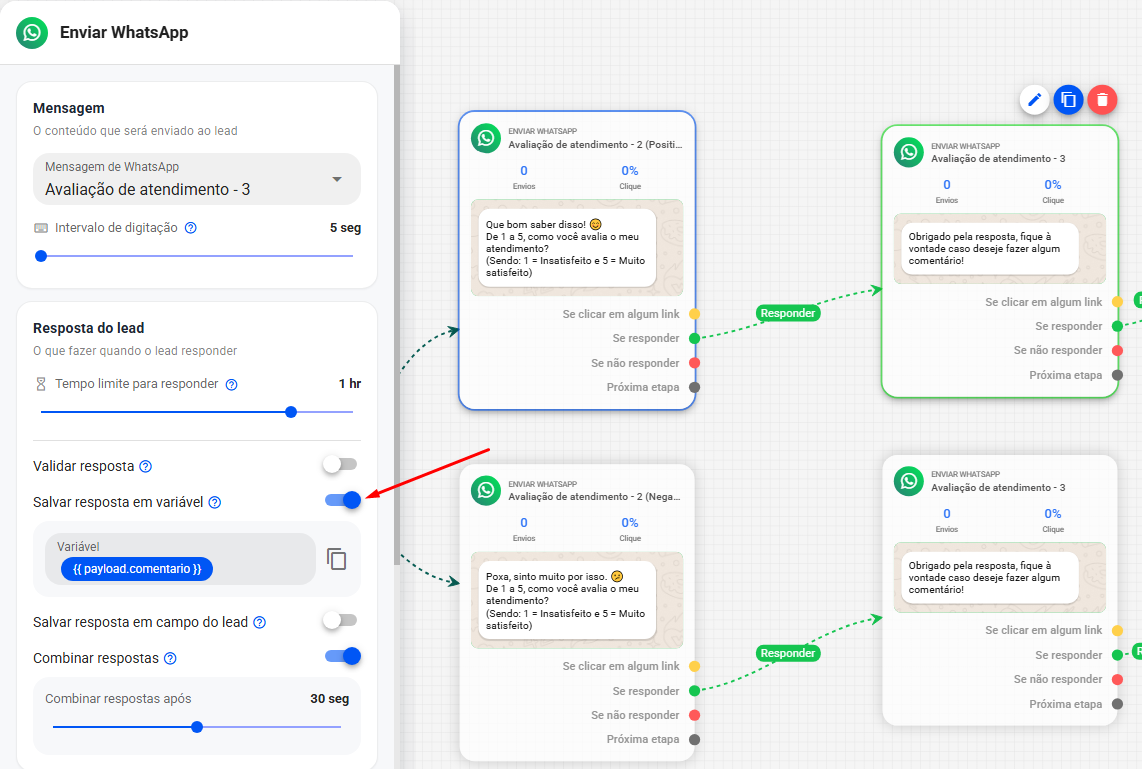Image resolution: width=1142 pixels, height=769 pixels.
Task: Enable the Validar resposta switch
Action: [340, 464]
